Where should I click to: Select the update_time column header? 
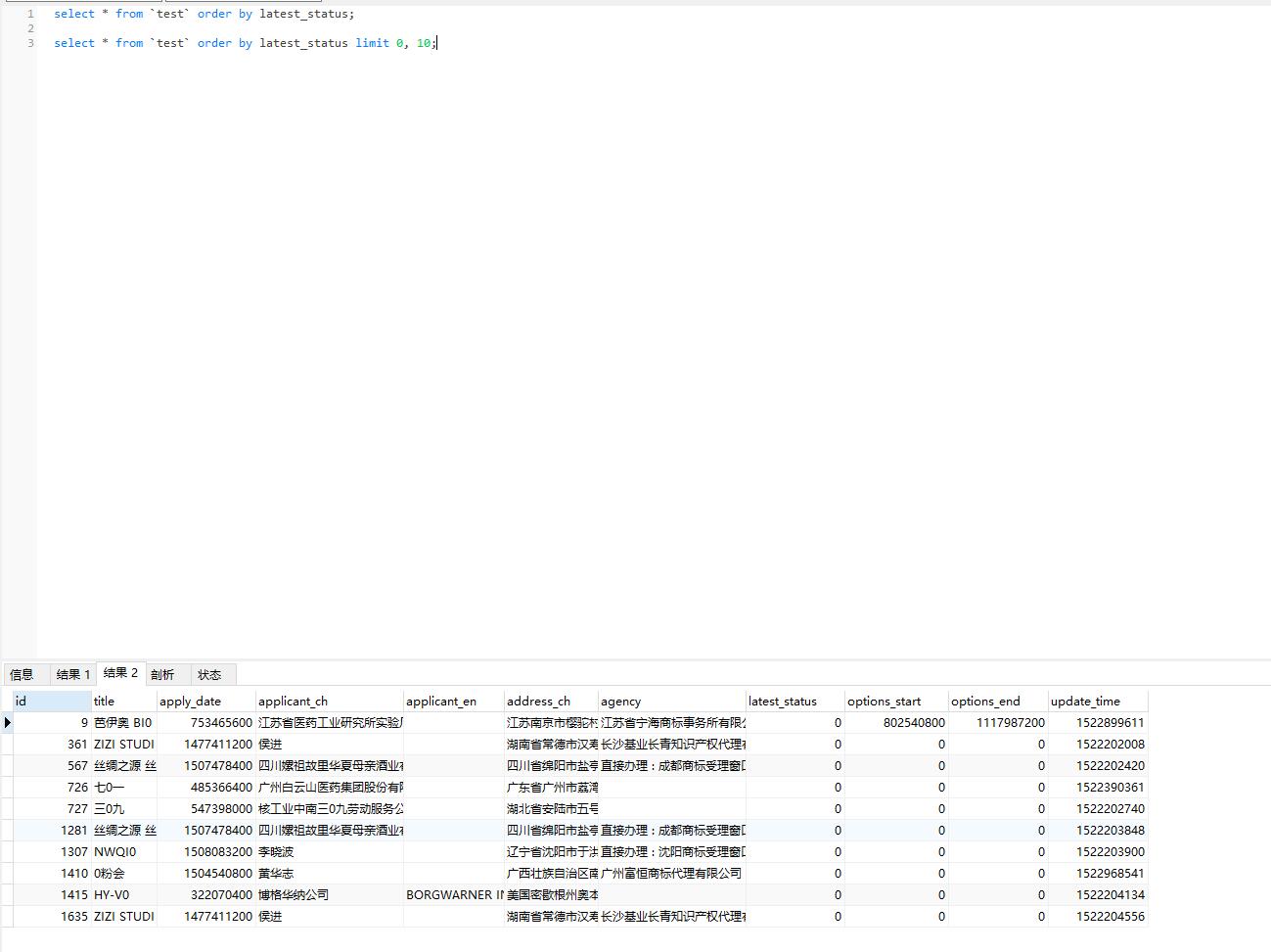(1098, 702)
